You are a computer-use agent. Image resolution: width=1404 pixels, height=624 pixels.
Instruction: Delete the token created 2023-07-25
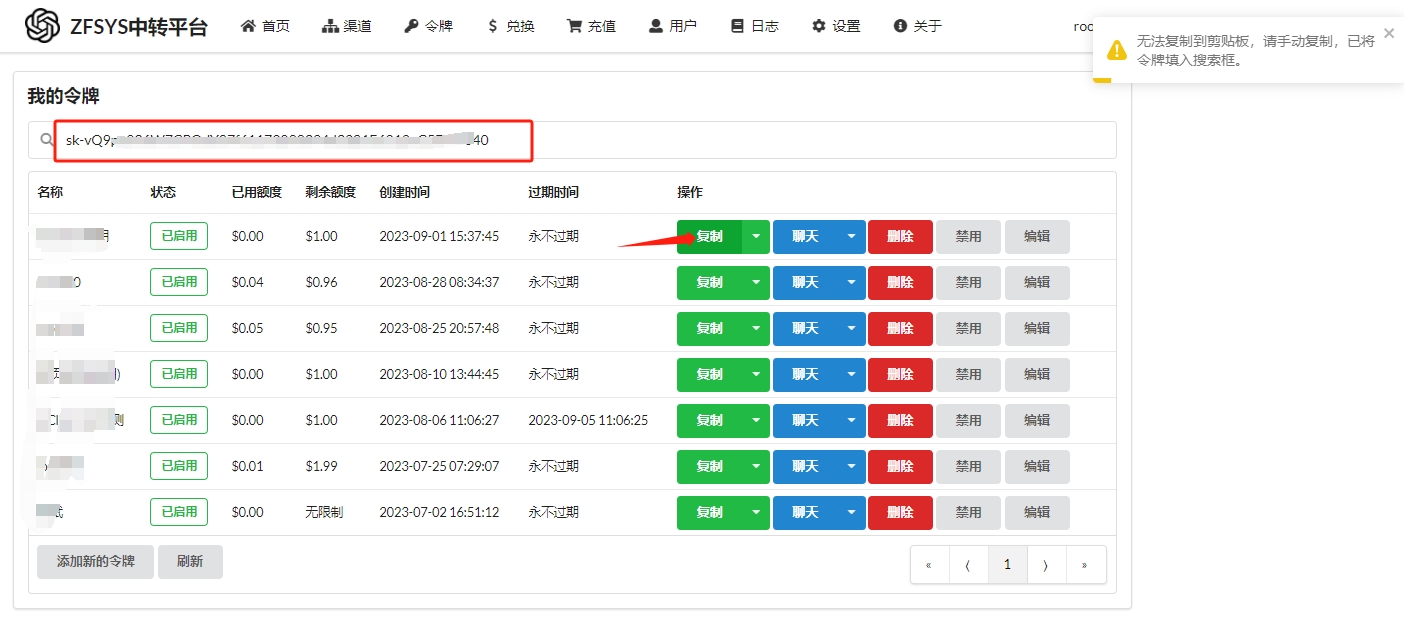(900, 467)
